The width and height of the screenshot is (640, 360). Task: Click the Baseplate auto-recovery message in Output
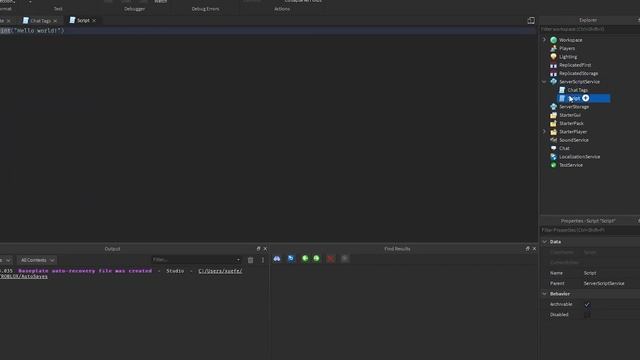pos(85,271)
